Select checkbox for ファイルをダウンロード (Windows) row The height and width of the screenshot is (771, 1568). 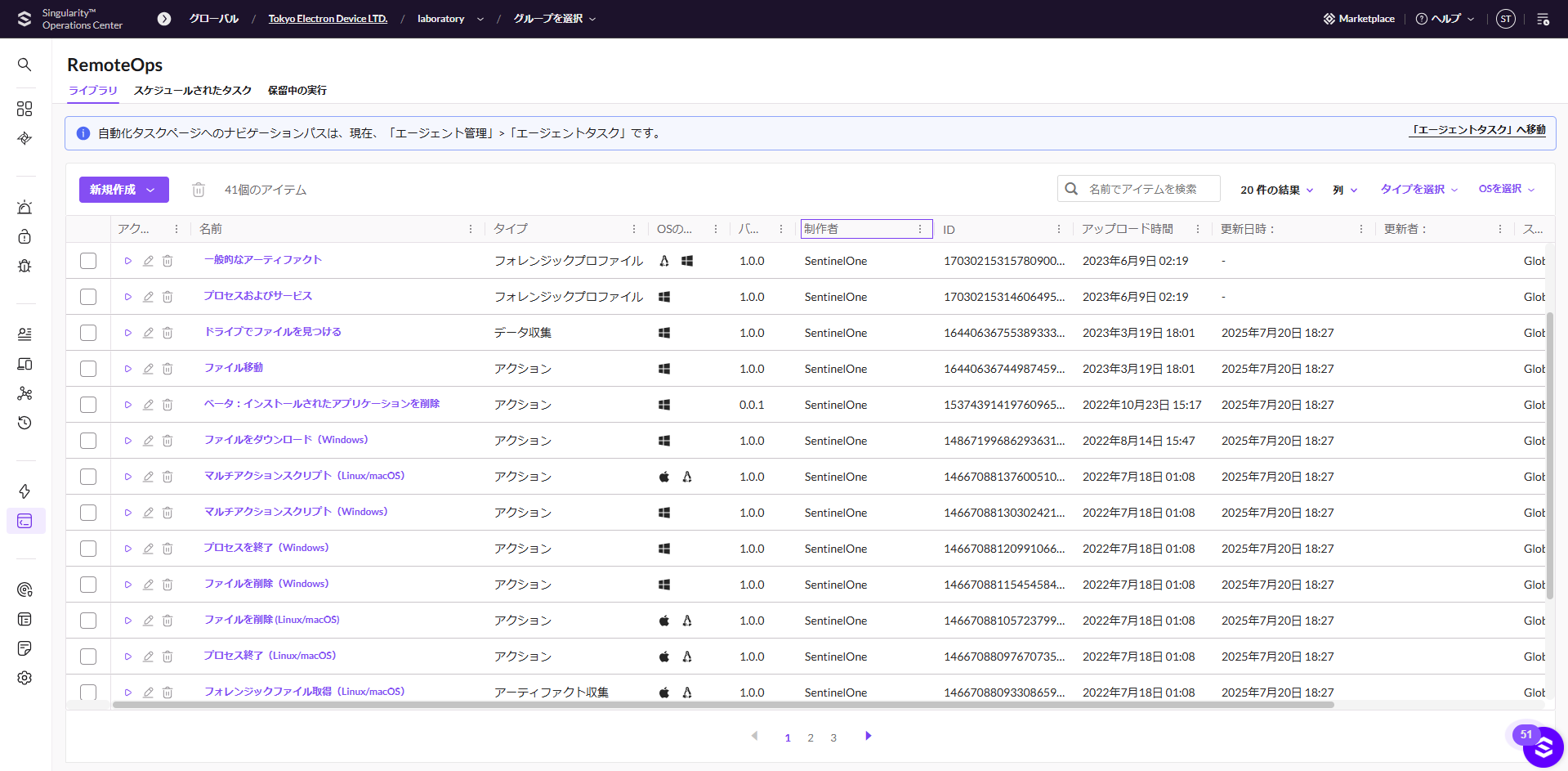pyautogui.click(x=88, y=441)
